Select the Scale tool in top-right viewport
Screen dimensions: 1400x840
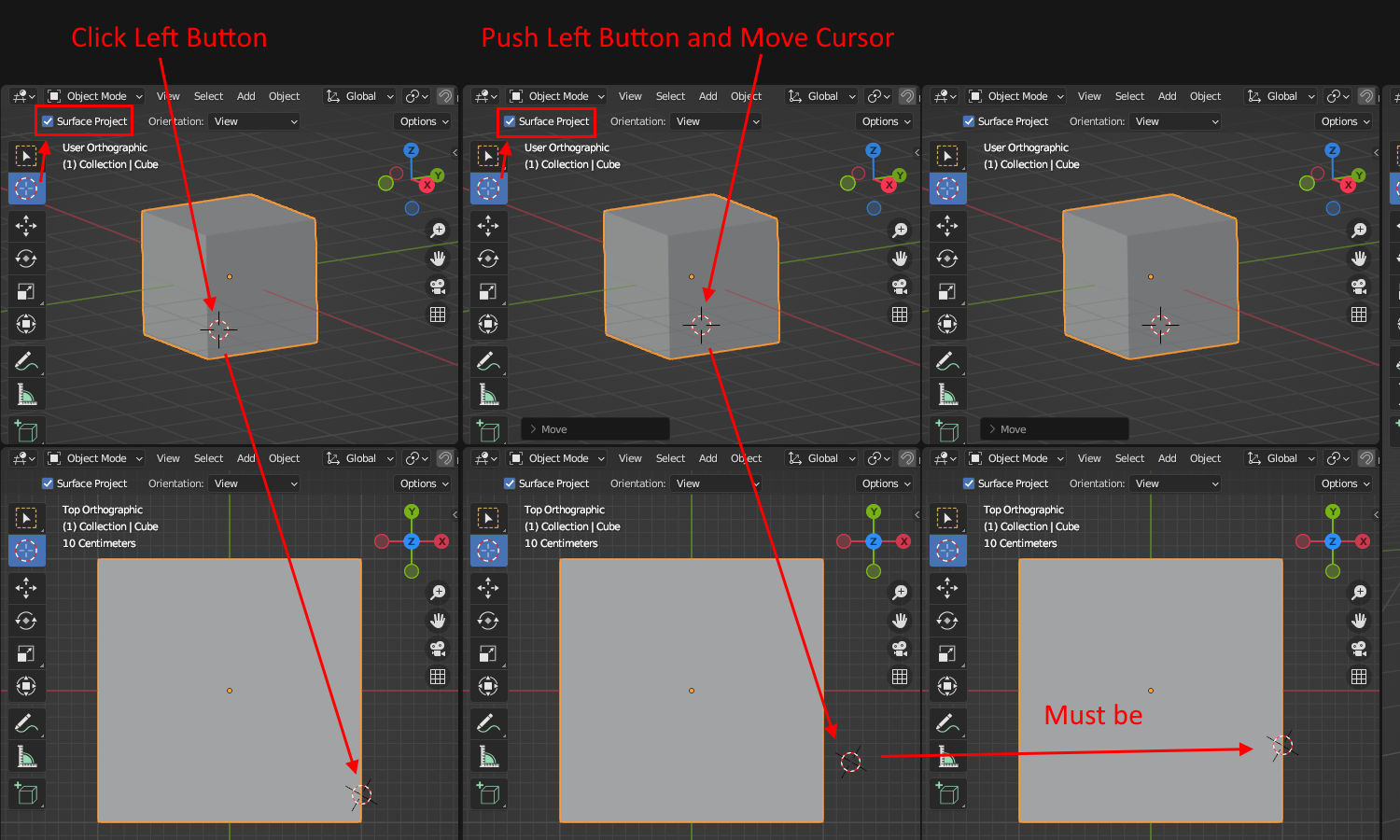(947, 291)
